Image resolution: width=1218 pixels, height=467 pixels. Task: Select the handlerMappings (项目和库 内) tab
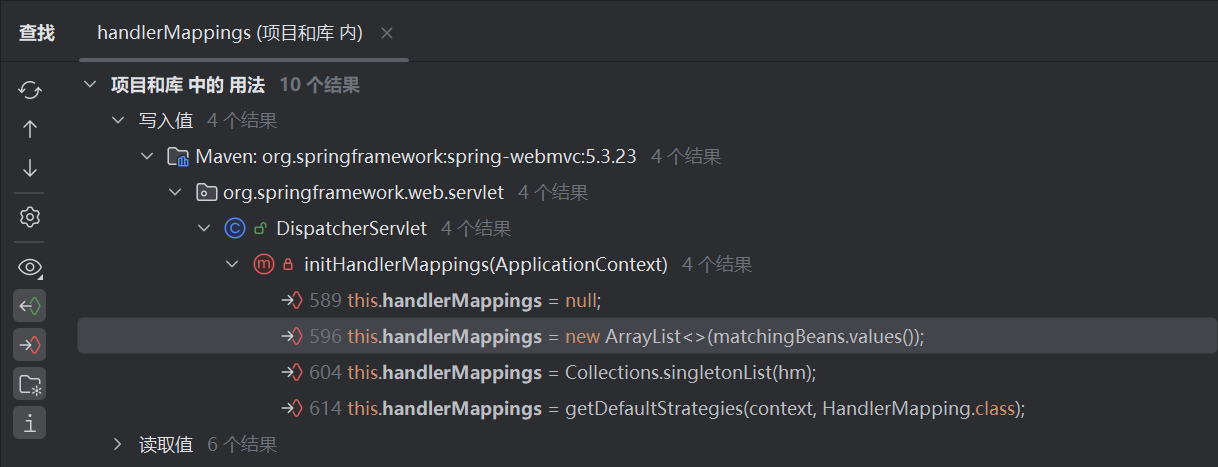(x=229, y=33)
